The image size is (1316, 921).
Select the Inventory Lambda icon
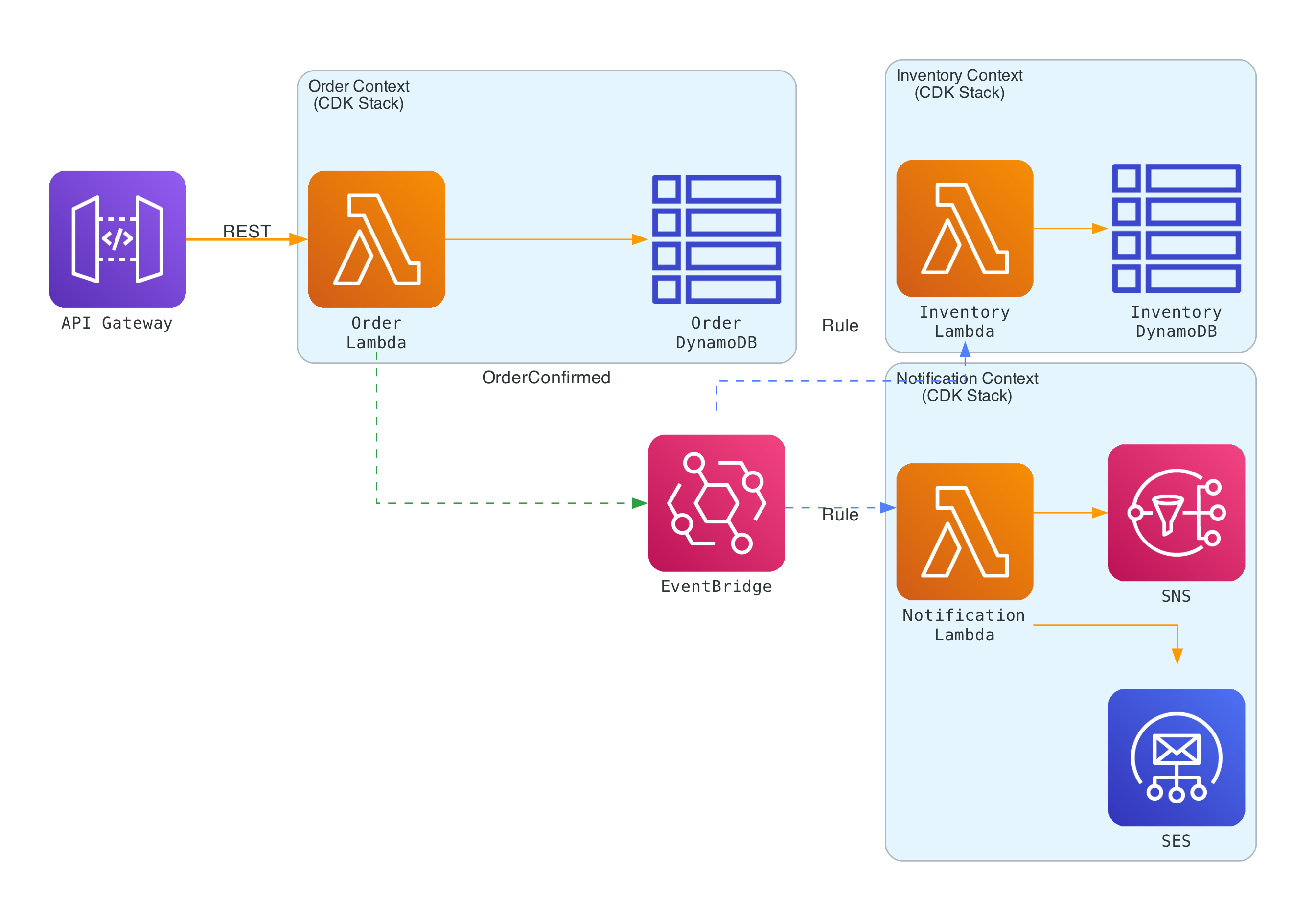tap(964, 228)
